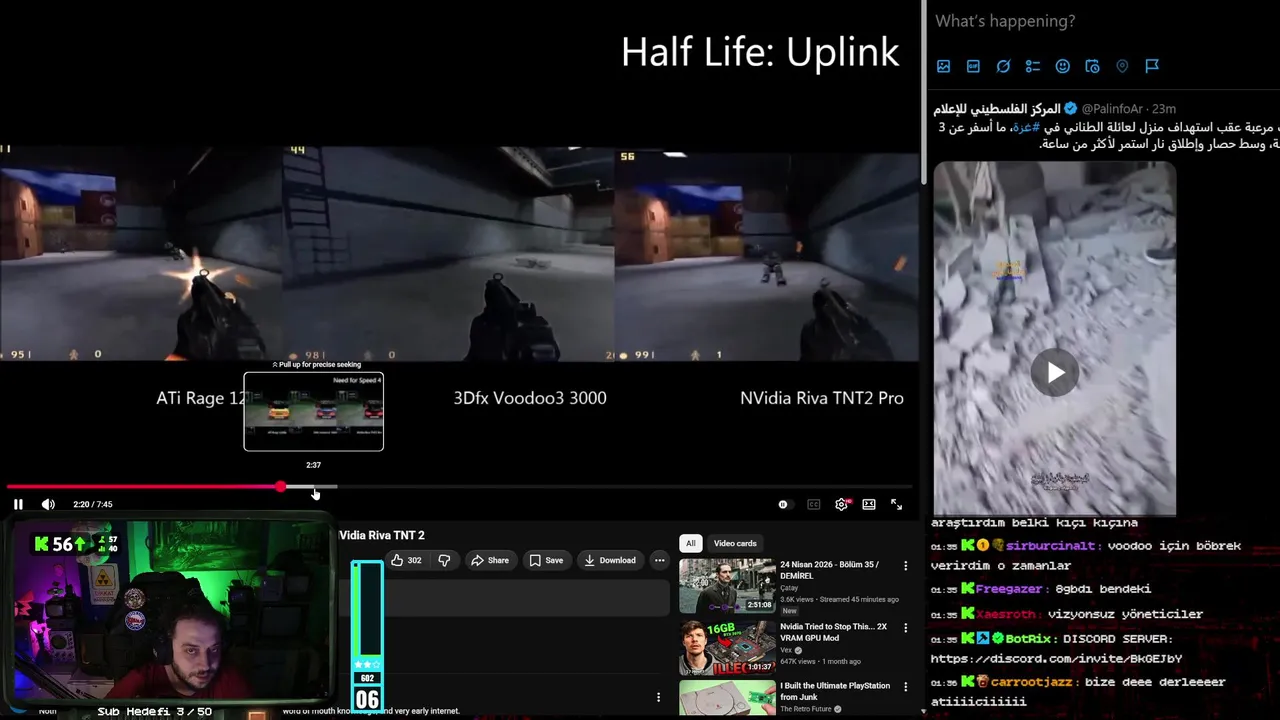Screen dimensions: 1280x720
Task: Dislike the video thumbs-down button
Action: pyautogui.click(x=444, y=560)
